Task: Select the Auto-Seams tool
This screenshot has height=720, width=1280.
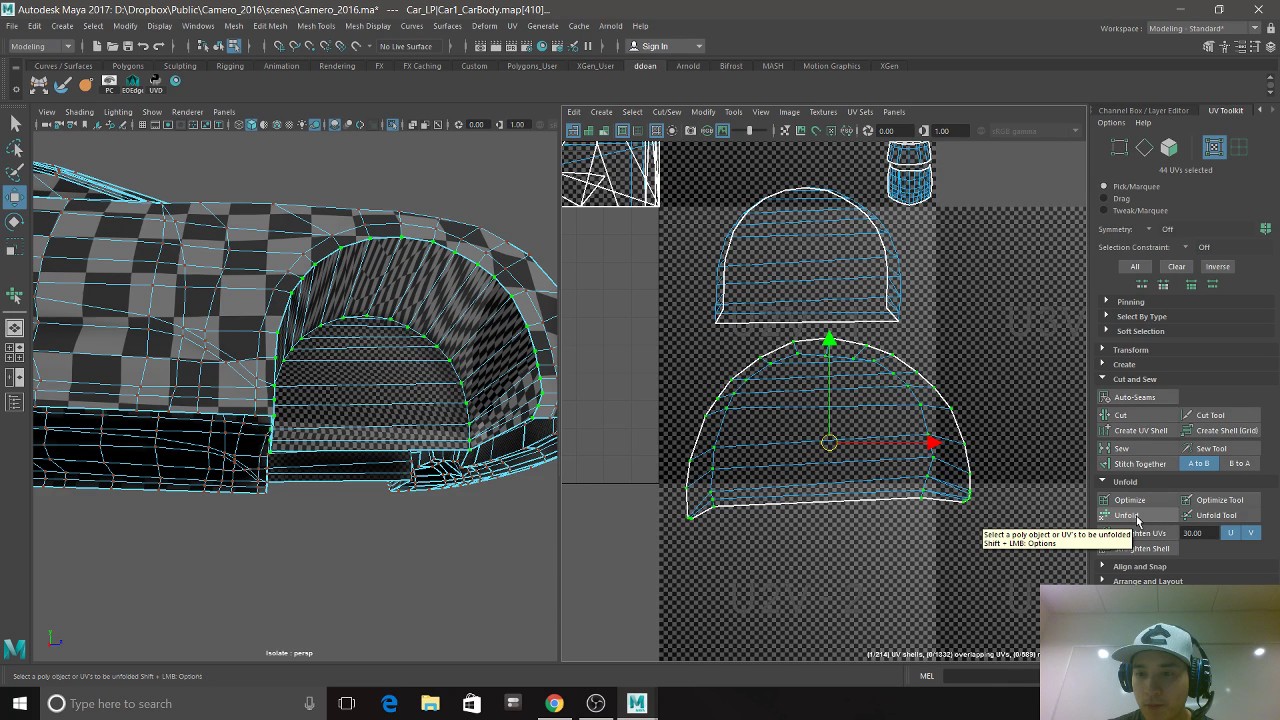Action: coord(1134,397)
